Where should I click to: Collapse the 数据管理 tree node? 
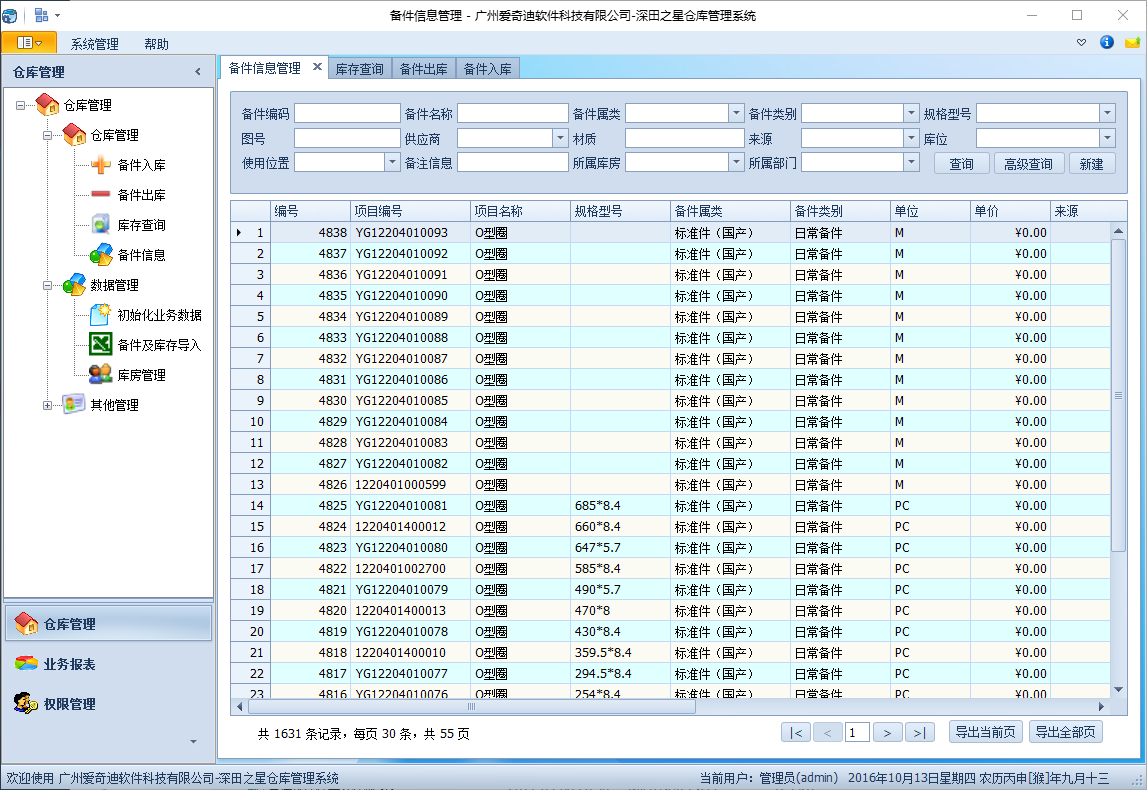[x=48, y=285]
